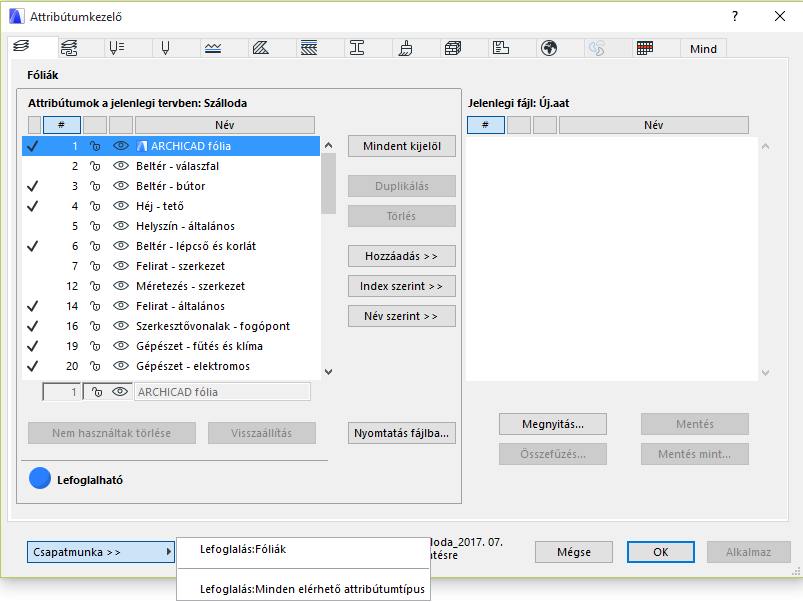Image resolution: width=803 pixels, height=602 pixels.
Task: Click the layer index number field
Action: click(61, 392)
